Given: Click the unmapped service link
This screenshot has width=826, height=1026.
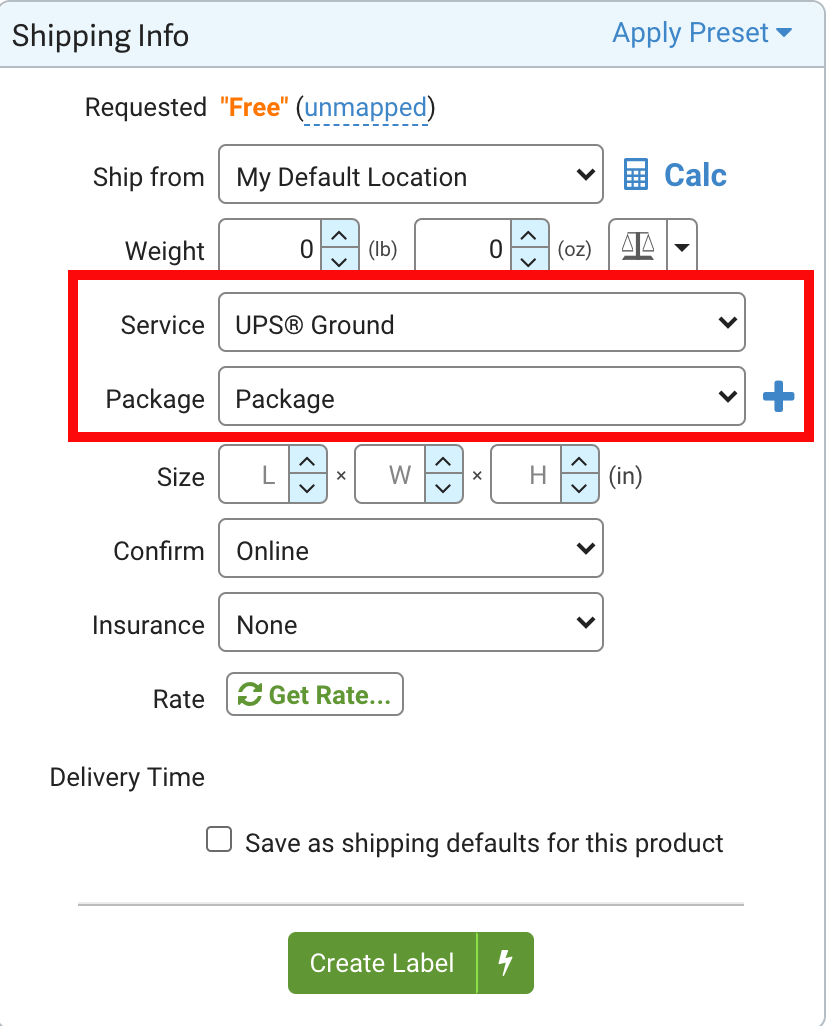Looking at the screenshot, I should pos(366,107).
